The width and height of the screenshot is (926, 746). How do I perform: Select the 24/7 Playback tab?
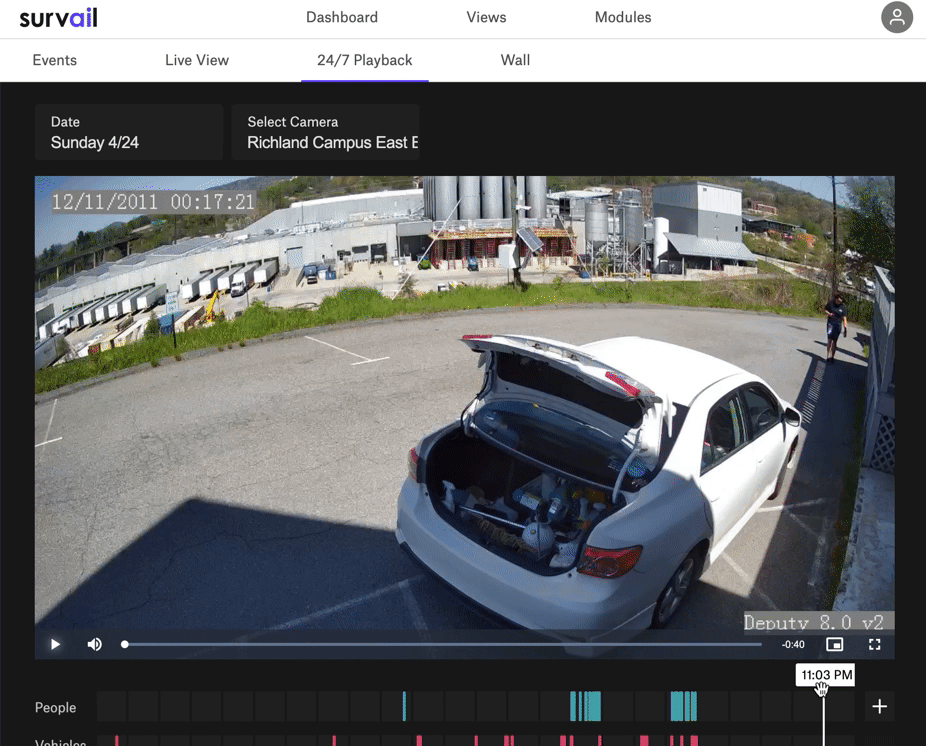pos(365,60)
